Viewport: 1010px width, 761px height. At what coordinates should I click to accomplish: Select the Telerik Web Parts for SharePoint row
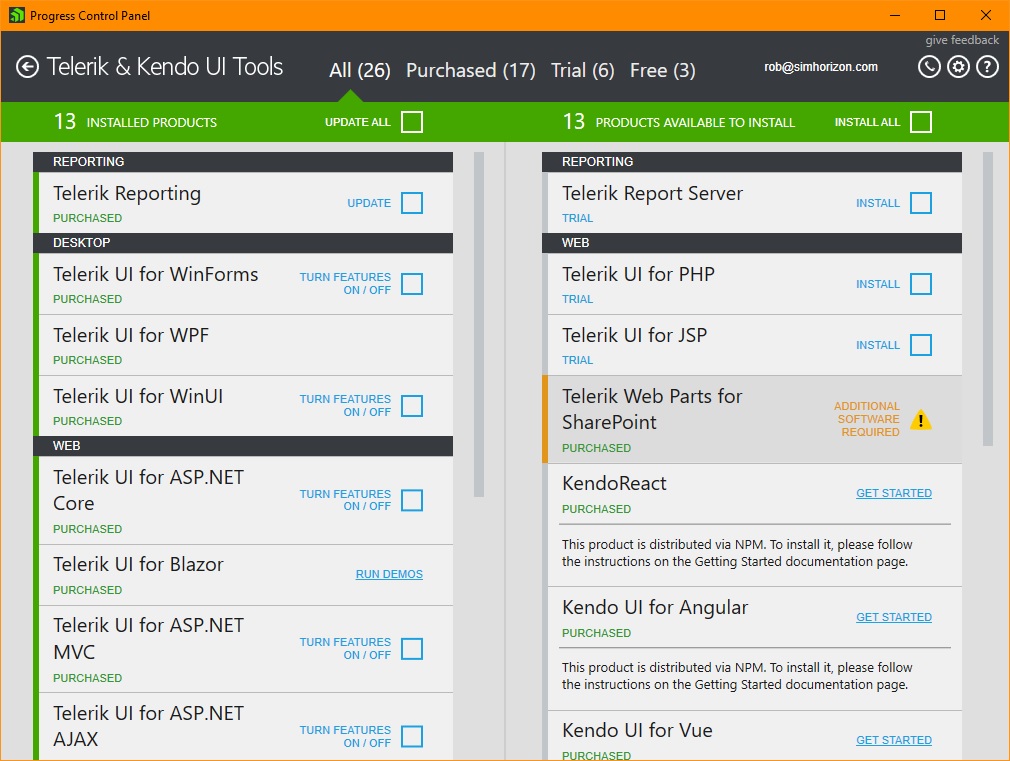tap(754, 419)
